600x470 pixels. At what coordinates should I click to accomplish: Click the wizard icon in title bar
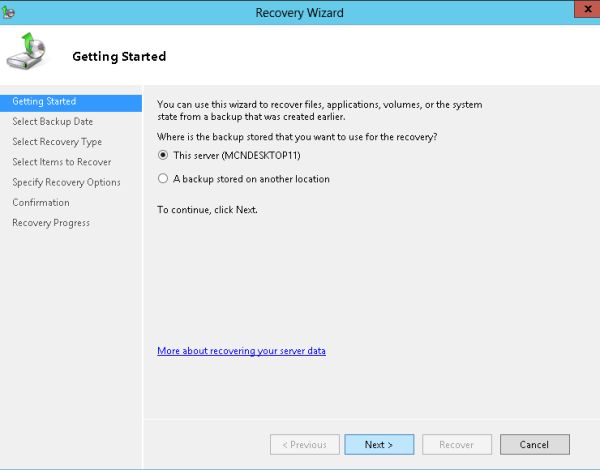pos(8,12)
